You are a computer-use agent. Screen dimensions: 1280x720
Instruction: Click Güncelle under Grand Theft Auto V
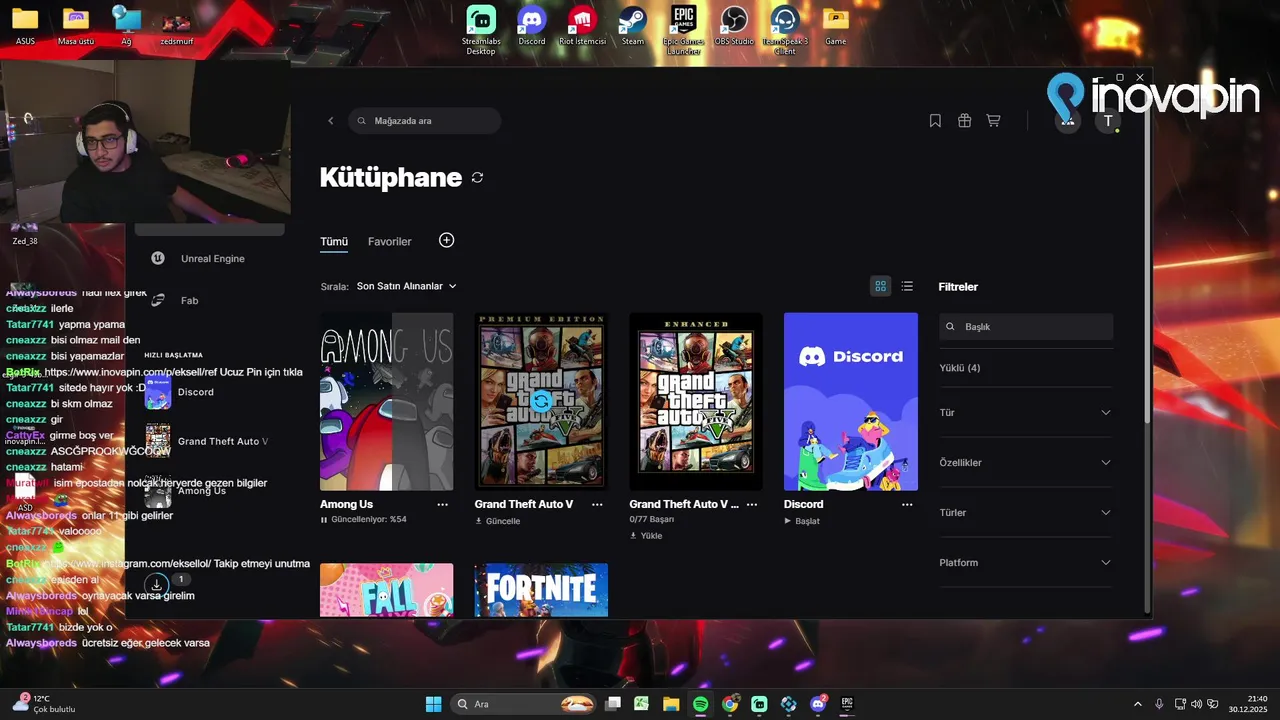tap(497, 521)
